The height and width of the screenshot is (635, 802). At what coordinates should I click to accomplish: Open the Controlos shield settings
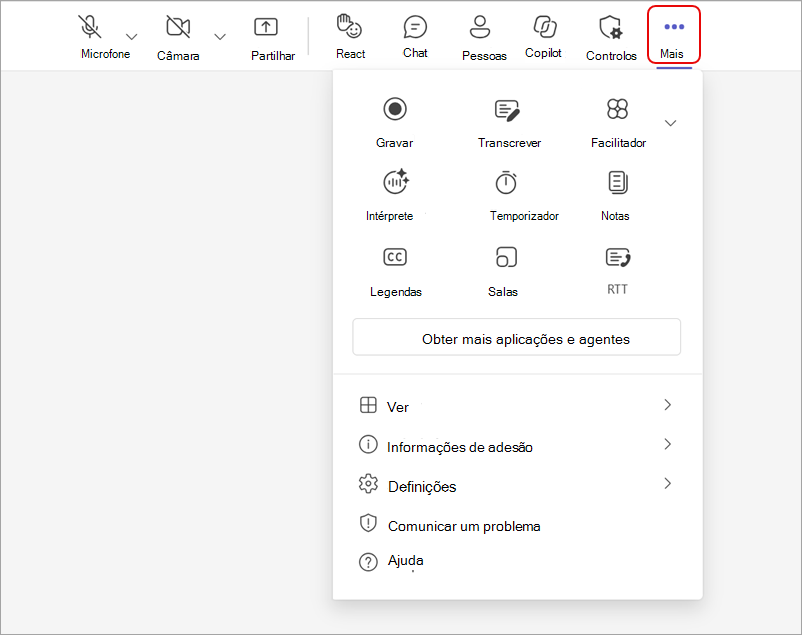(x=611, y=37)
